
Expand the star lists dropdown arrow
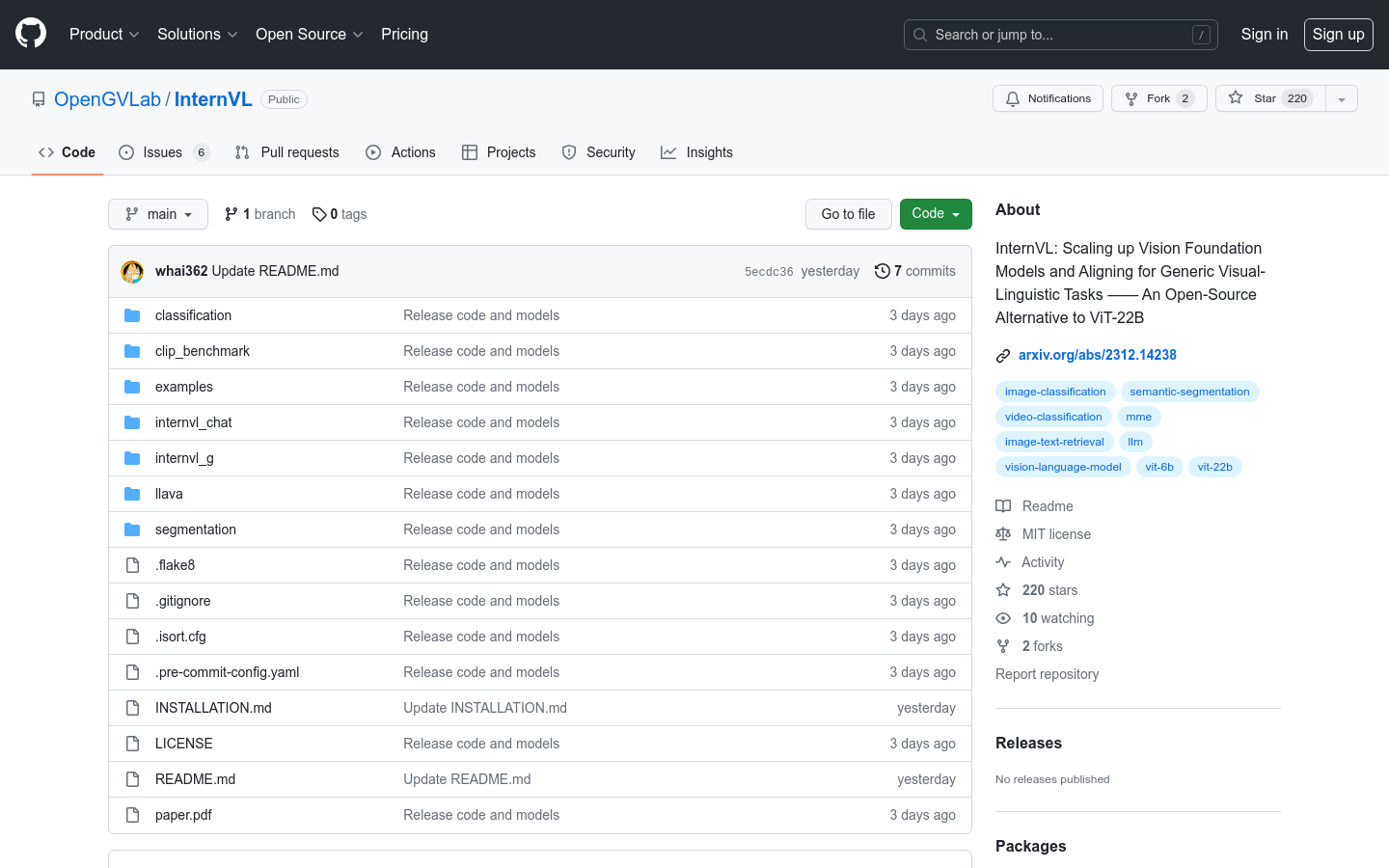[x=1342, y=98]
